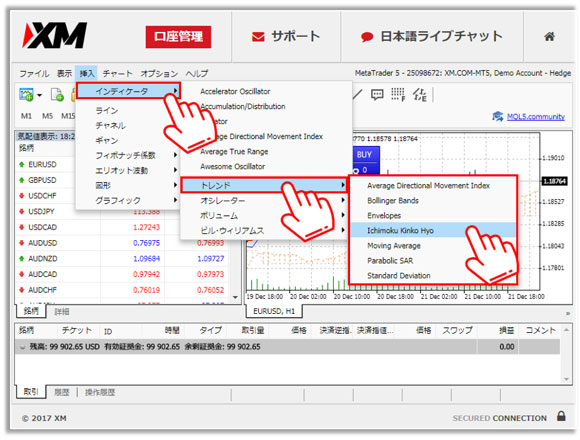Open the EURUSD, H1 chart tab
This screenshot has height=440, width=580.
click(274, 311)
